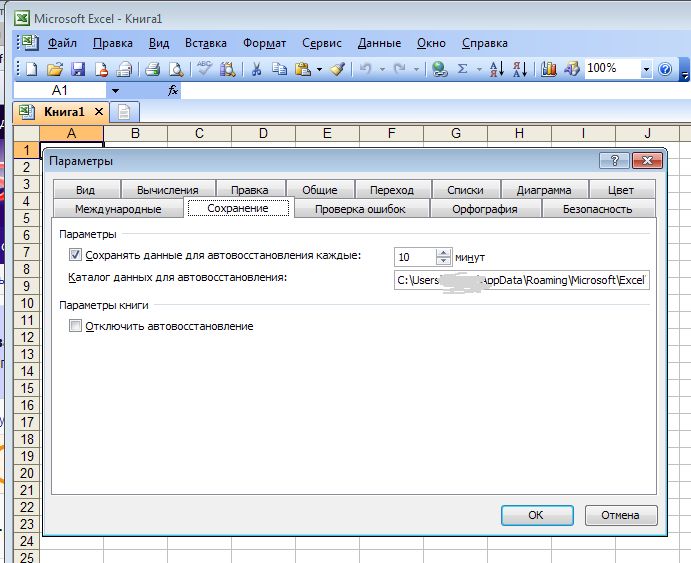691x563 pixels.
Task: Open the Формат menu
Action: 264,43
